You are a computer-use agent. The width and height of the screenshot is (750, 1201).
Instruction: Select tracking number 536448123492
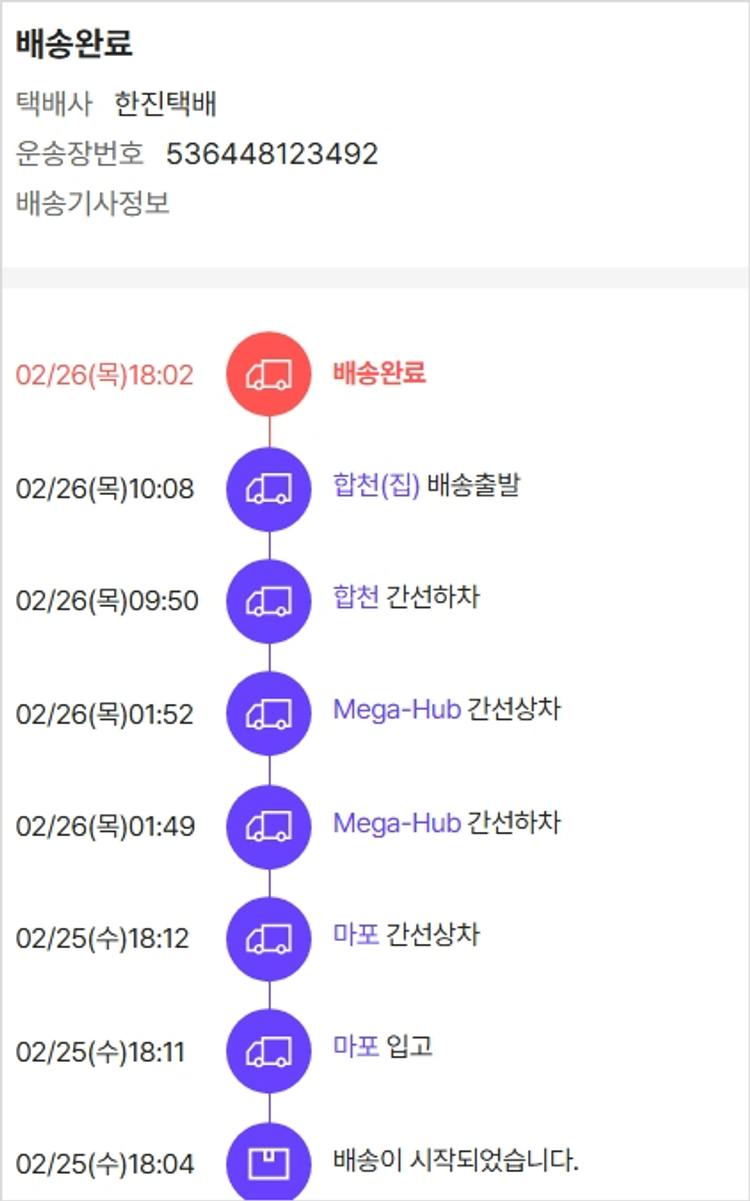[x=272, y=154]
